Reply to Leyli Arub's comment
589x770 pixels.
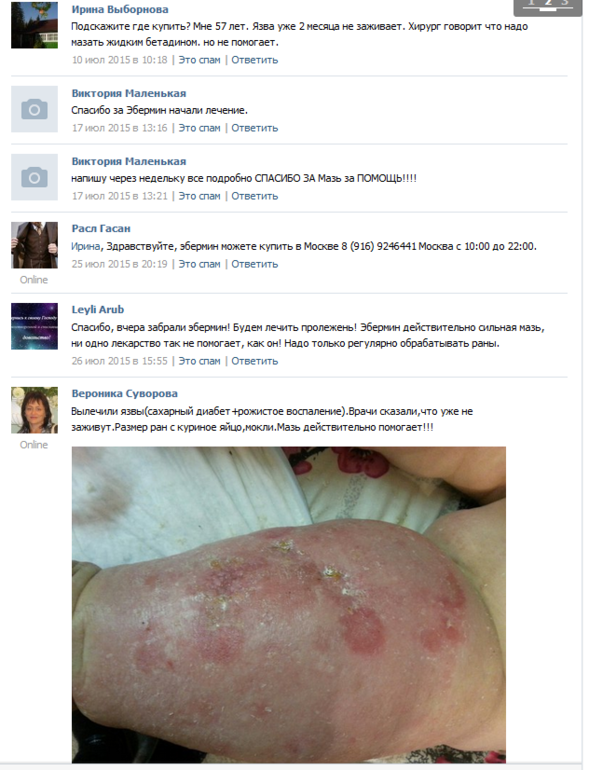point(254,361)
